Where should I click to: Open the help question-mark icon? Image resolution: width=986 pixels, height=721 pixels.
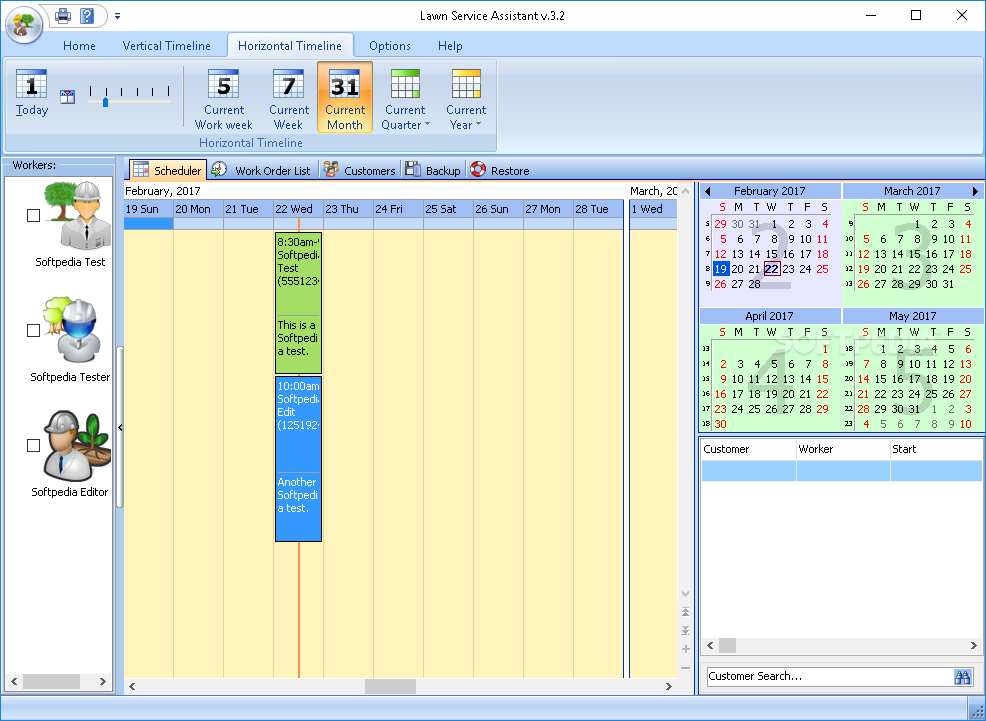point(87,16)
